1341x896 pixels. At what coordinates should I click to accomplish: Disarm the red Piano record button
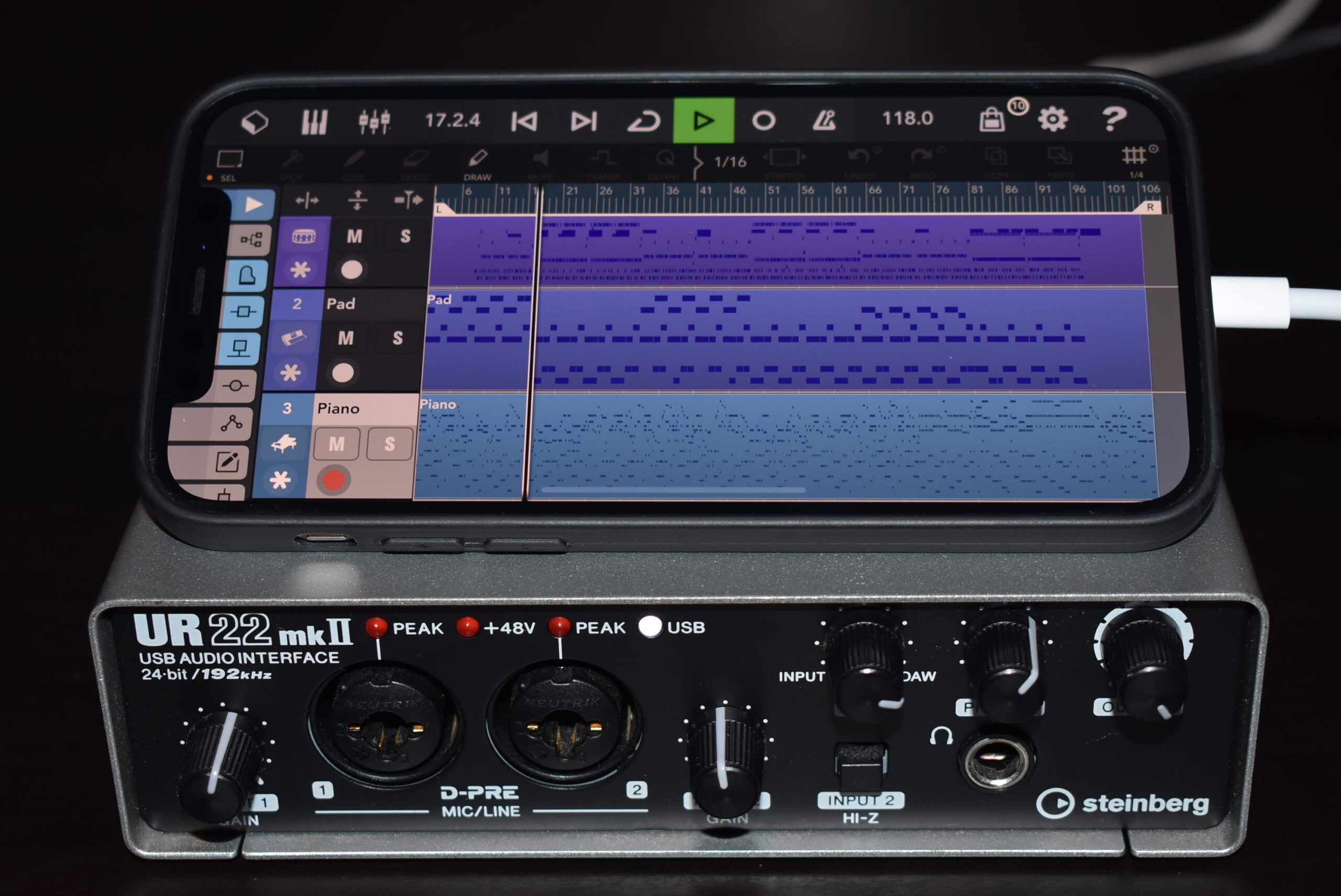[x=333, y=480]
